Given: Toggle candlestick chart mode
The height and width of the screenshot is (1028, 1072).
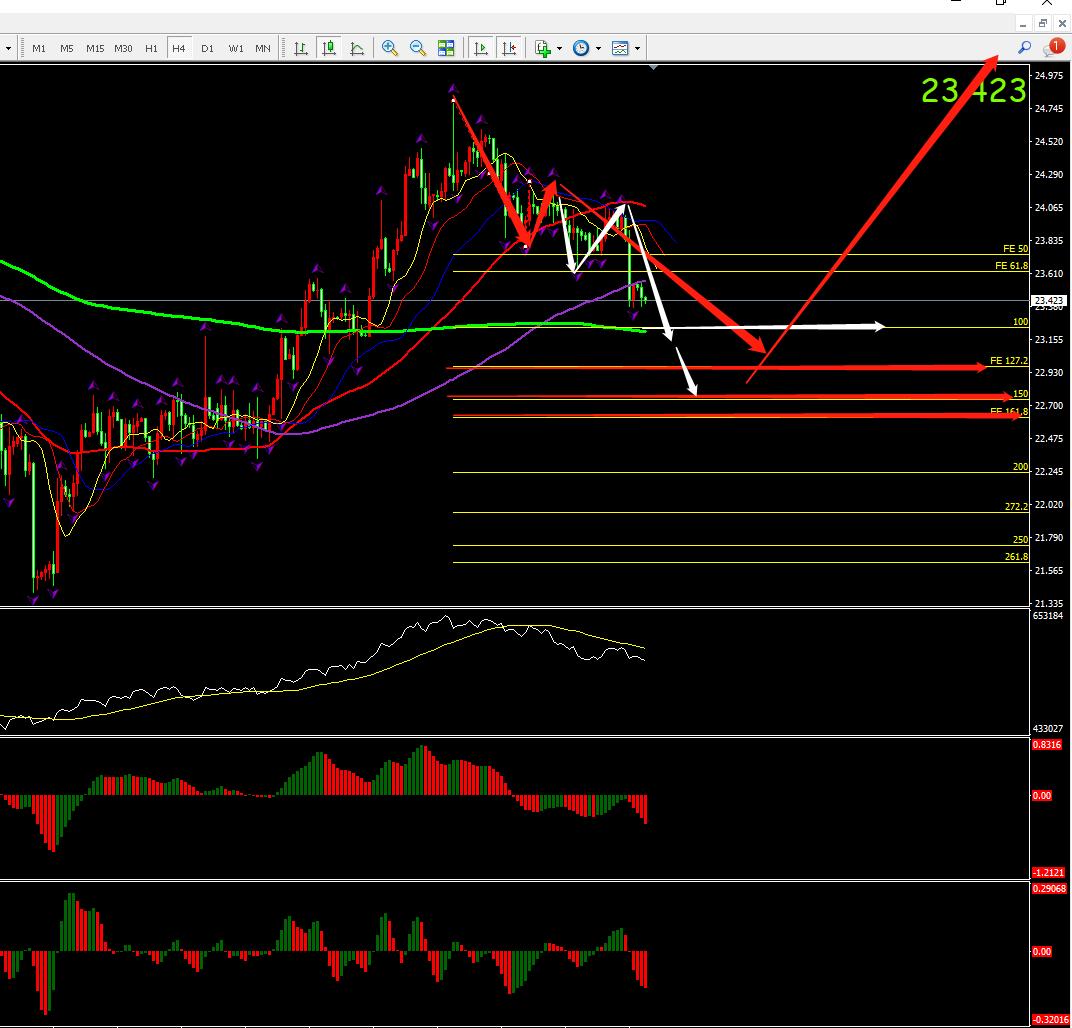Looking at the screenshot, I should pyautogui.click(x=328, y=48).
